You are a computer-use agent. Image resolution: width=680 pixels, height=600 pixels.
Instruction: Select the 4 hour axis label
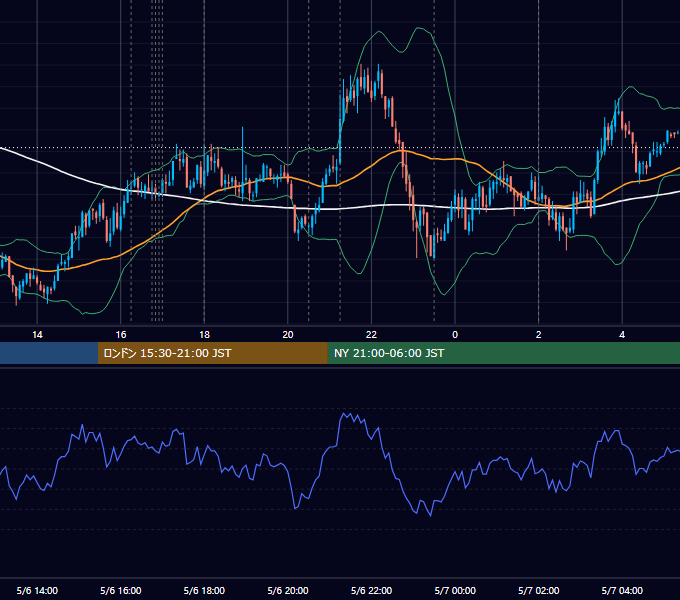pyautogui.click(x=622, y=335)
